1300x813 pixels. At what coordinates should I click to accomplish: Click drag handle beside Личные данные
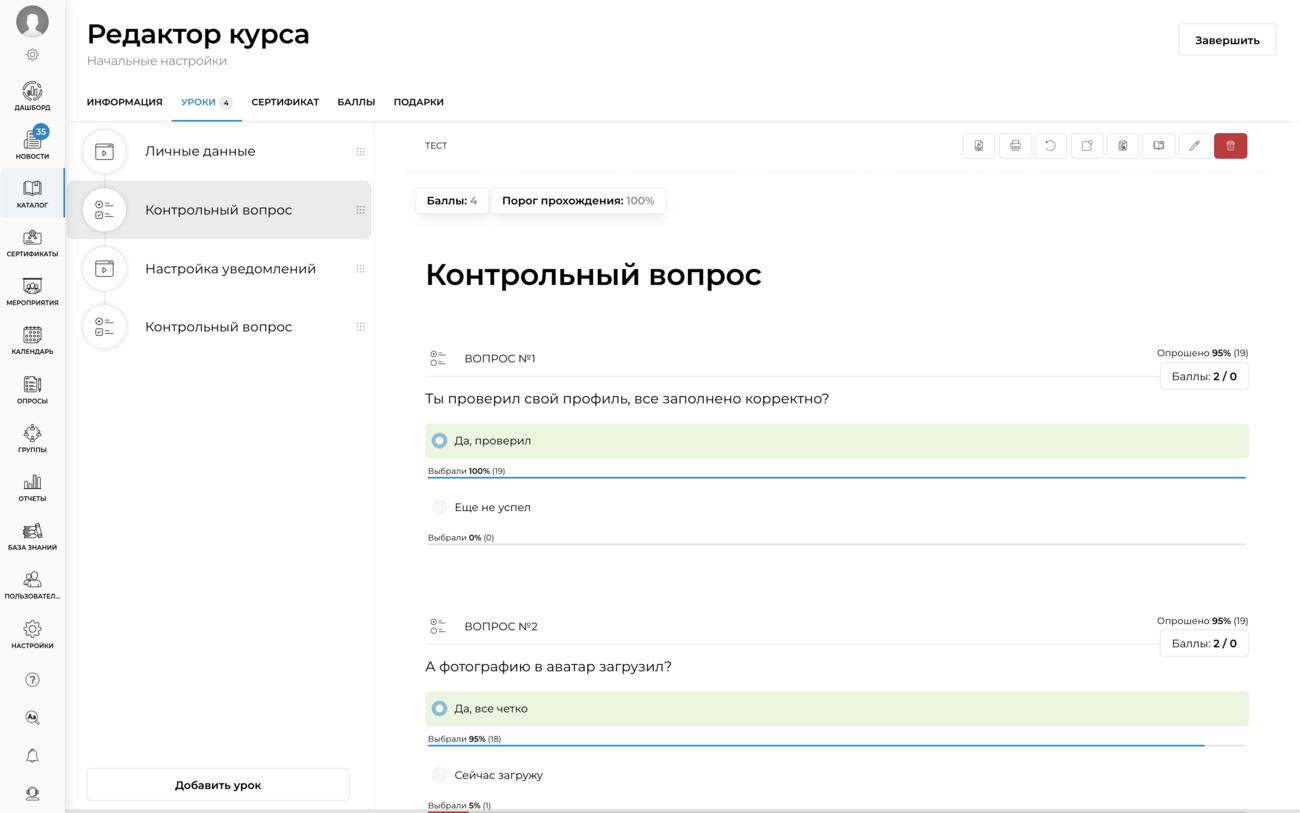360,152
